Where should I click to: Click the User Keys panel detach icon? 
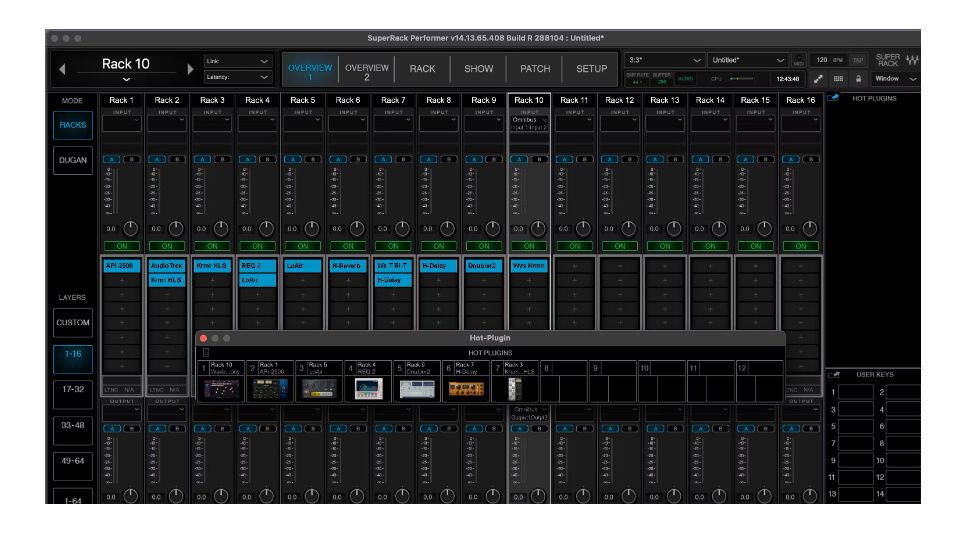tap(833, 374)
